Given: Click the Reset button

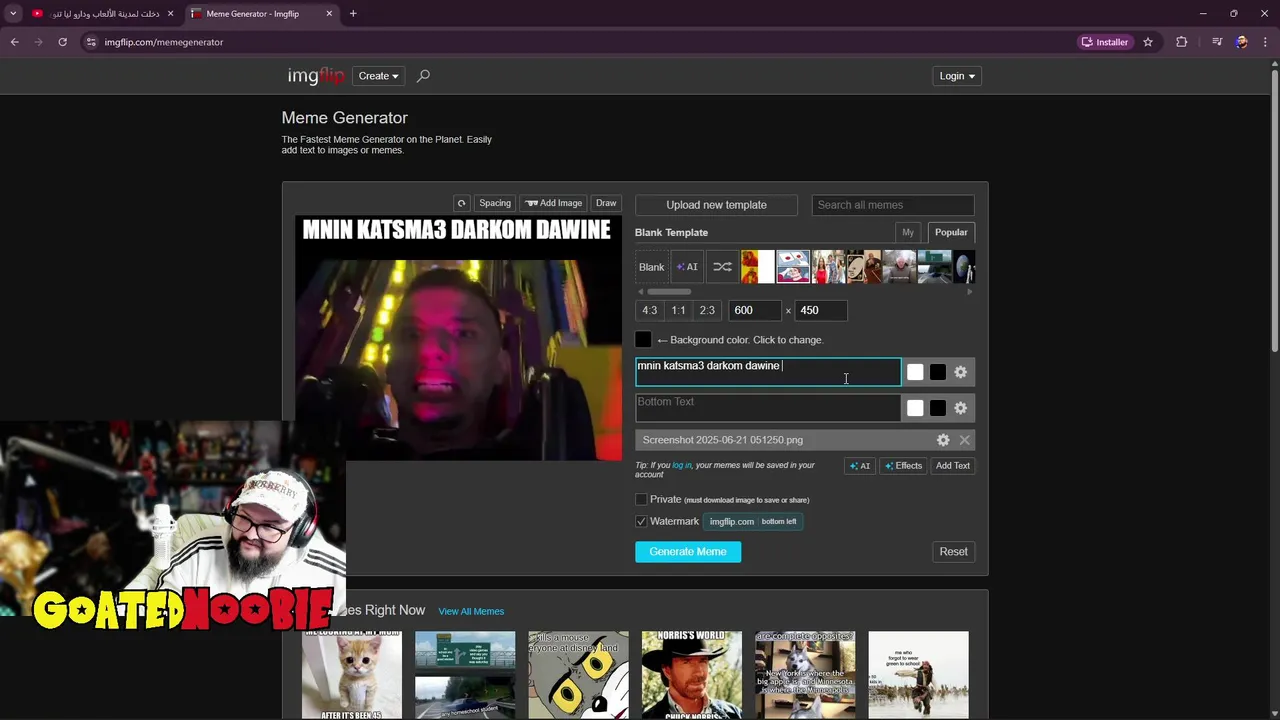Looking at the screenshot, I should pyautogui.click(x=953, y=552).
